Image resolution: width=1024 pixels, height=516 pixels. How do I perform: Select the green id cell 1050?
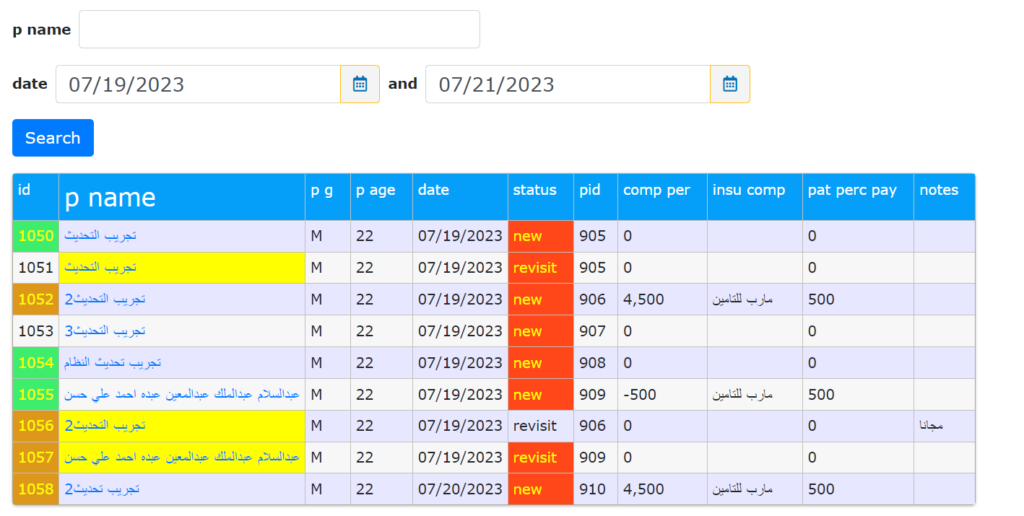click(x=36, y=236)
